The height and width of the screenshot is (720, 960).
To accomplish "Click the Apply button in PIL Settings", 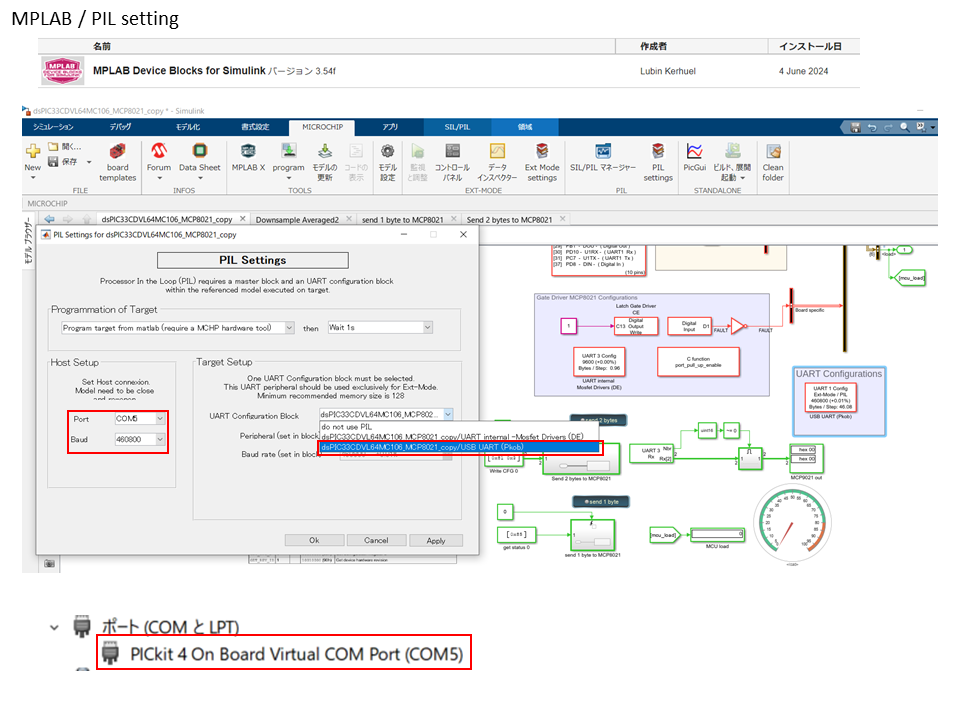I will (436, 540).
